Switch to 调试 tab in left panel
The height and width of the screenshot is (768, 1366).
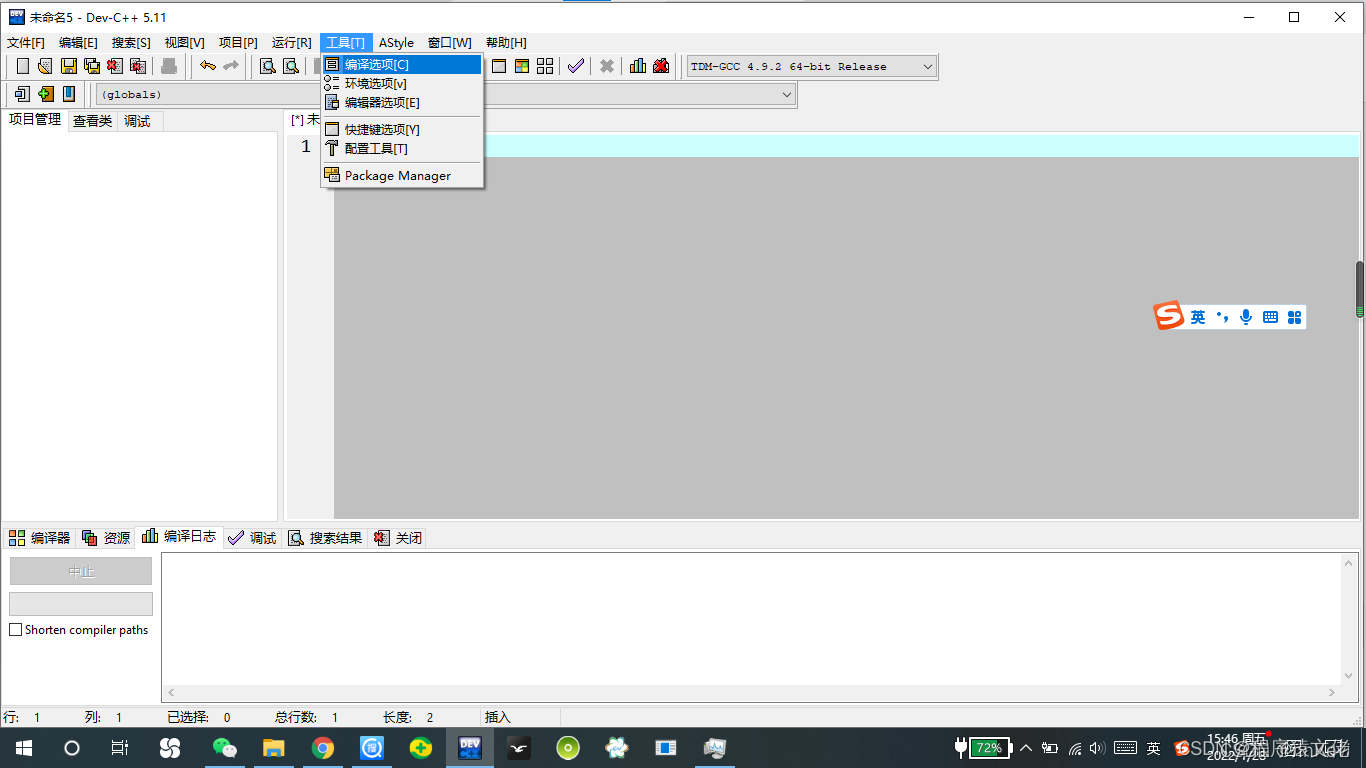[138, 121]
